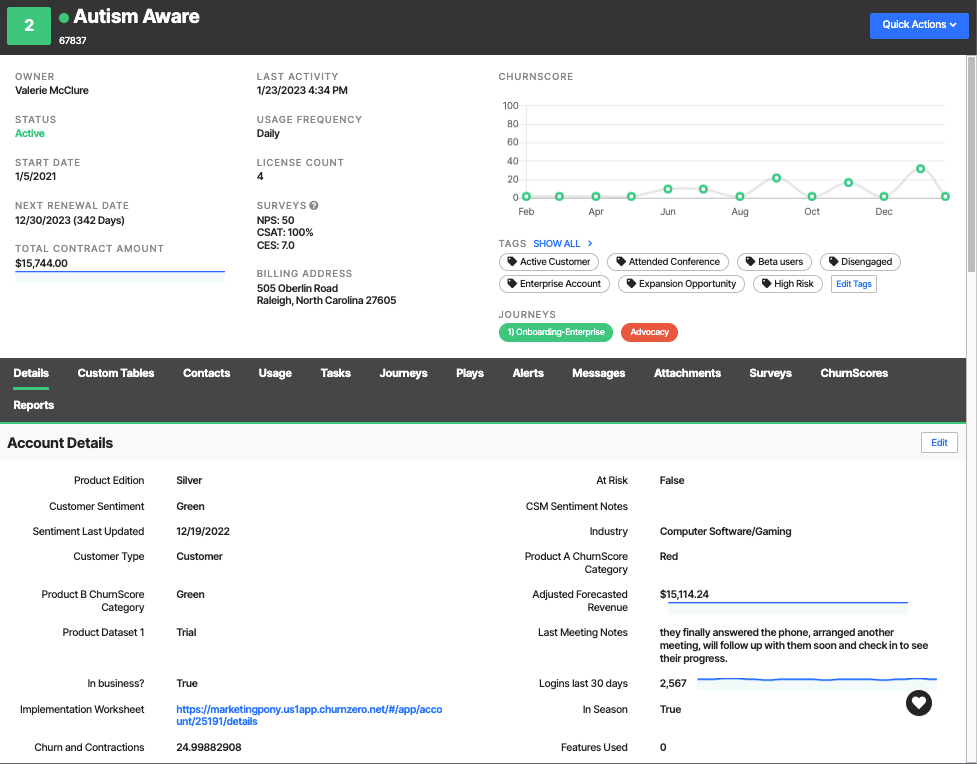Click last activity time 1/23/2023 4:34 PM
This screenshot has height=764, width=977.
(x=302, y=90)
